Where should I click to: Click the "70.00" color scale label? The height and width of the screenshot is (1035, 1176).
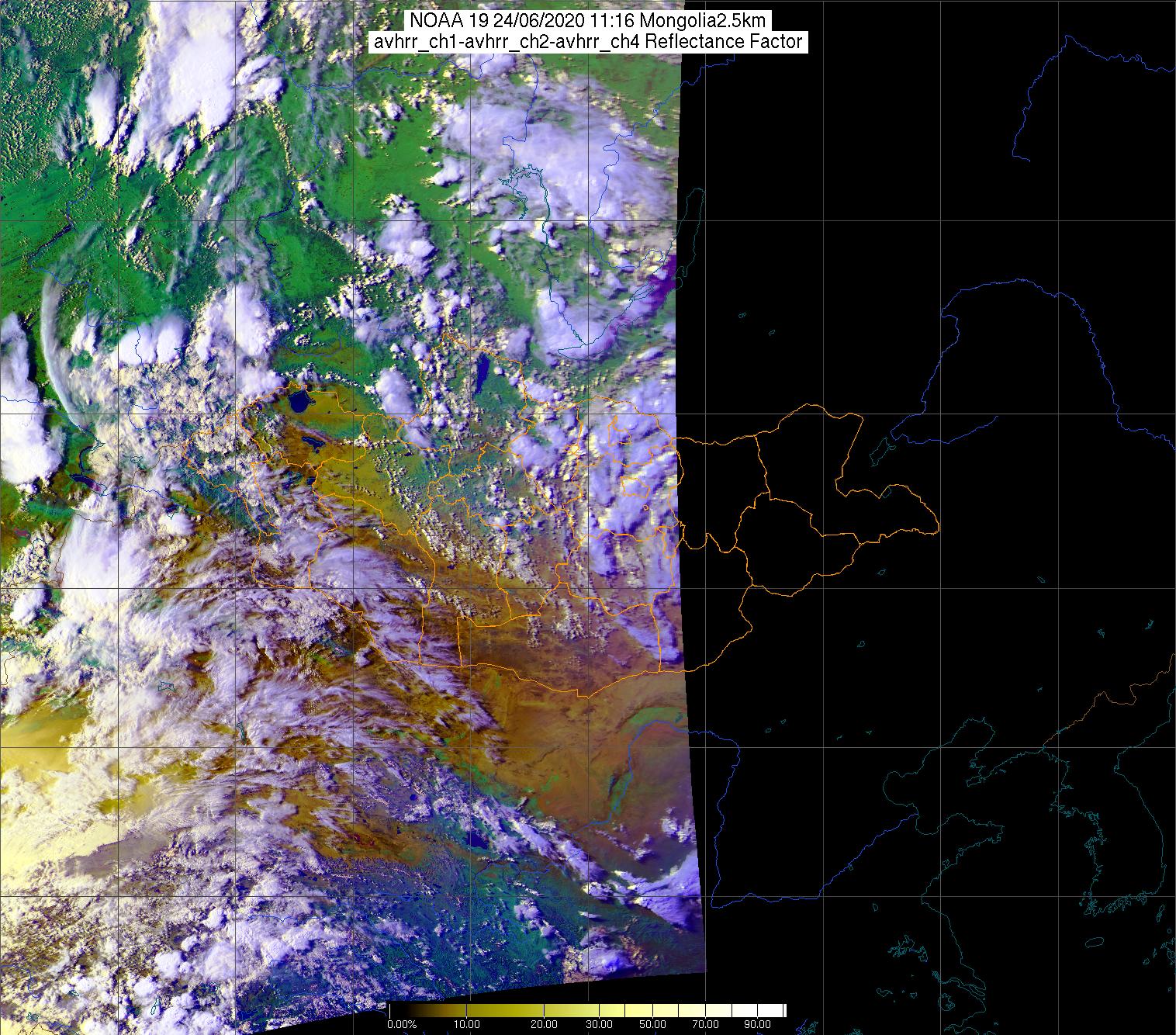(x=705, y=1024)
